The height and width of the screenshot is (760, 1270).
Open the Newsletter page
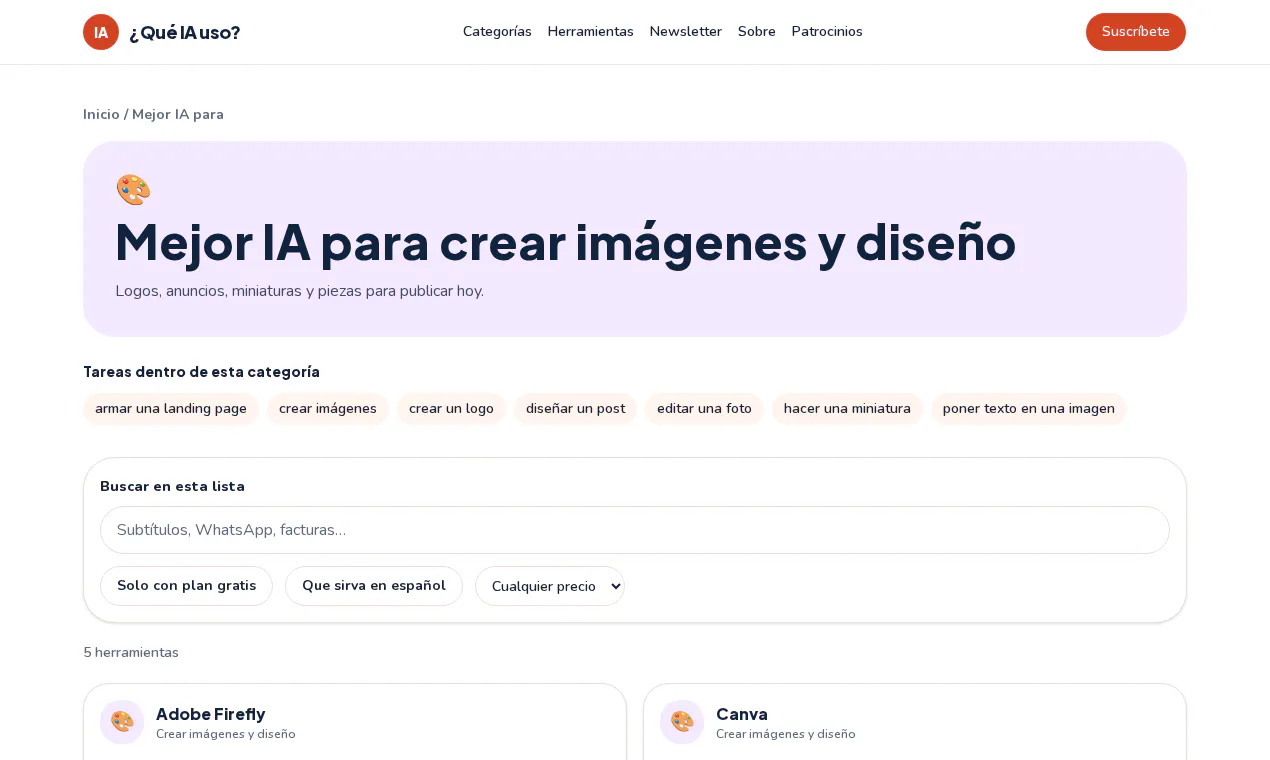(686, 31)
